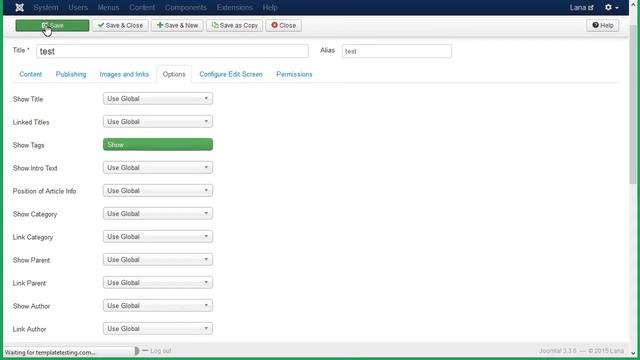Open the Show Category dropdown

tap(158, 213)
